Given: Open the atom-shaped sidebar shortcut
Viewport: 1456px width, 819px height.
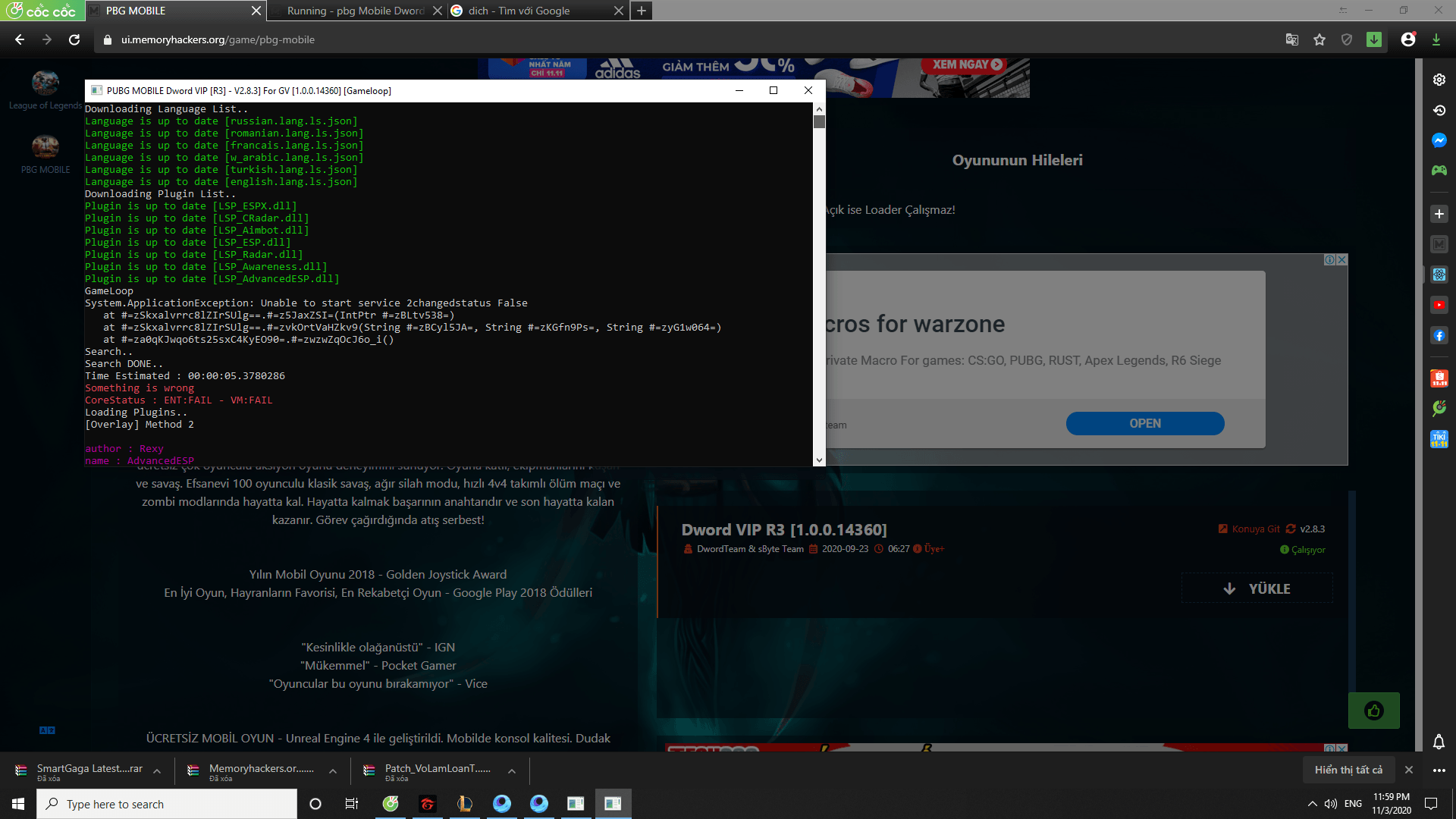Looking at the screenshot, I should pyautogui.click(x=1439, y=275).
